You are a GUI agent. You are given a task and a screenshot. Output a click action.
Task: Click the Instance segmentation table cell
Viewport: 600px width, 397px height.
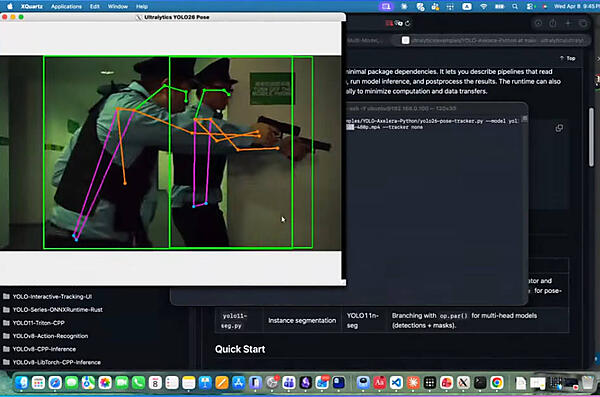tap(302, 320)
